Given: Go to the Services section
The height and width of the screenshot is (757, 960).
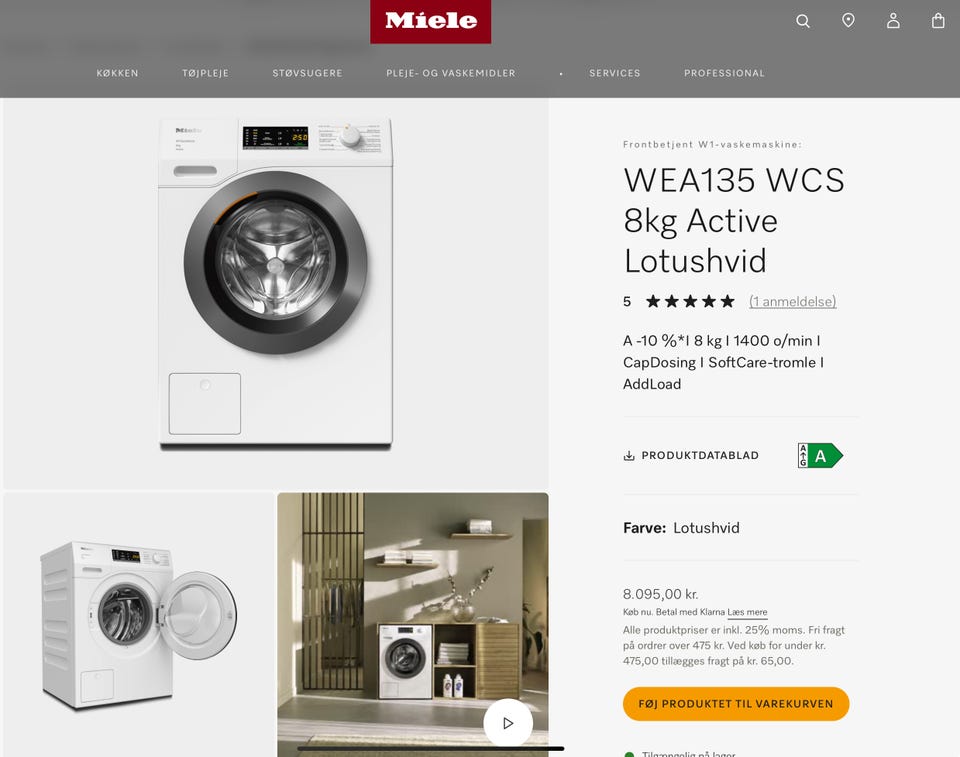Looking at the screenshot, I should pyautogui.click(x=615, y=73).
